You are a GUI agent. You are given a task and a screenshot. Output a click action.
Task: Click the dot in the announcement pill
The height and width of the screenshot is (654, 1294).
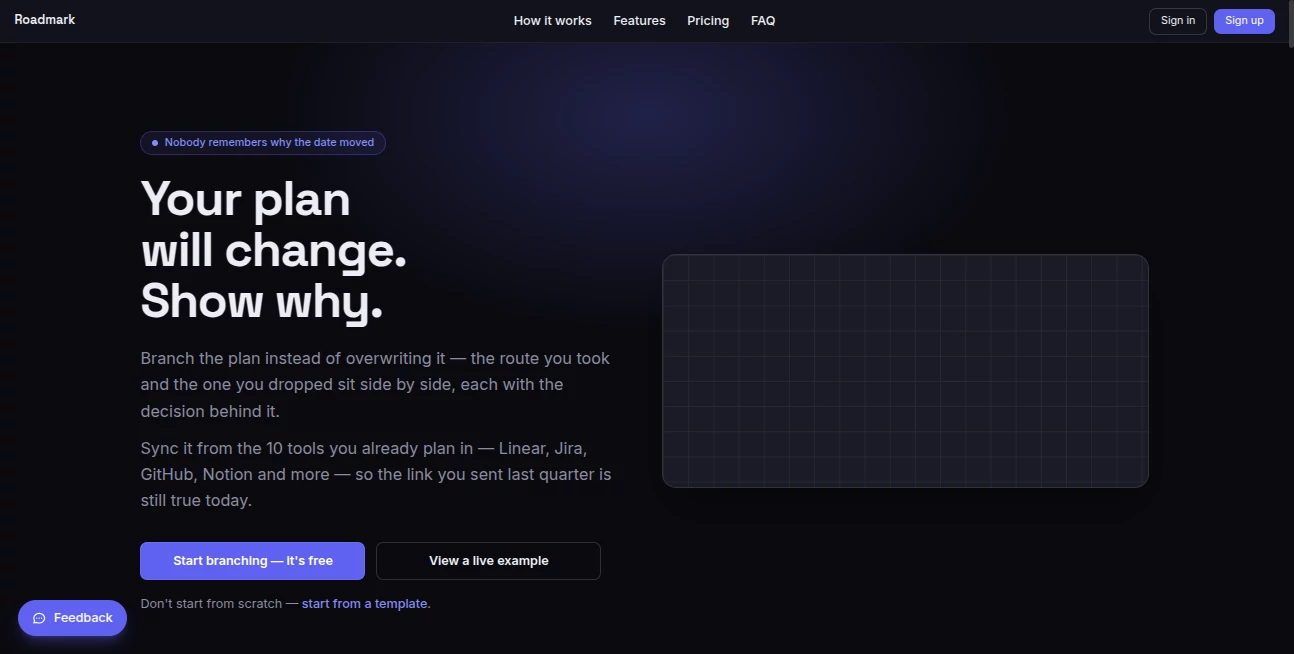coord(155,143)
